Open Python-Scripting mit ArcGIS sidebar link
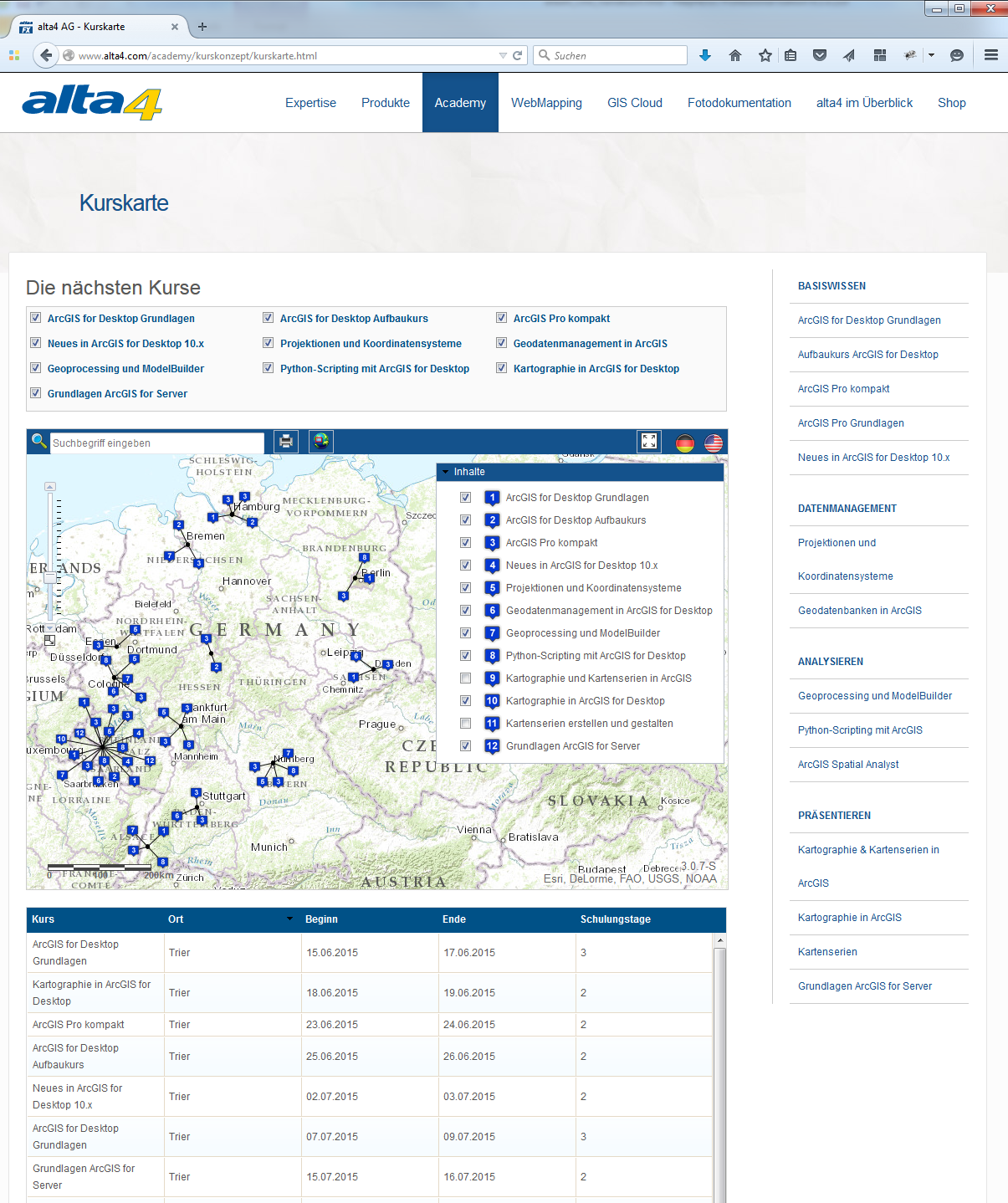The height and width of the screenshot is (1203, 1008). (860, 730)
